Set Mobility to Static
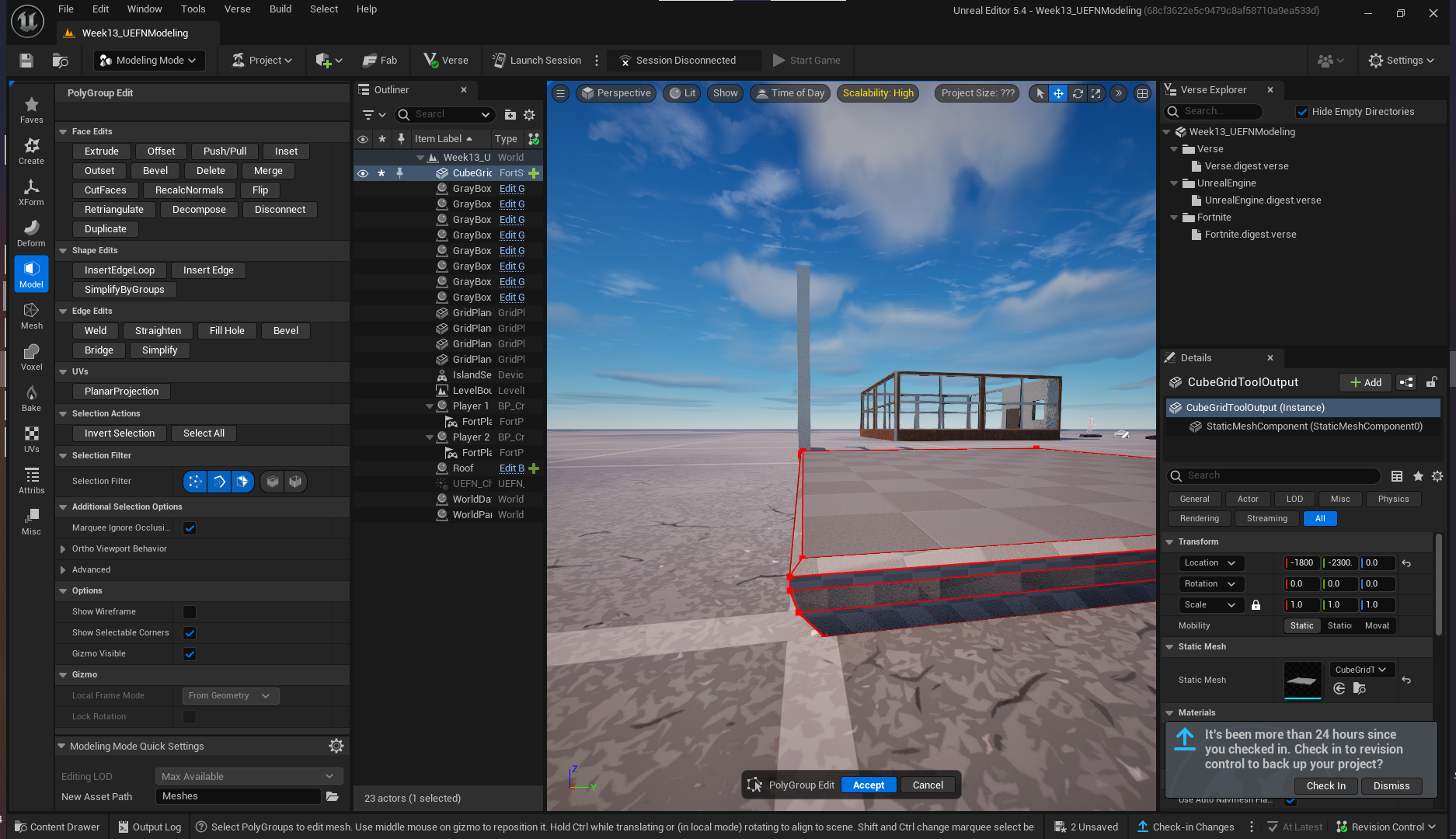 click(1301, 626)
